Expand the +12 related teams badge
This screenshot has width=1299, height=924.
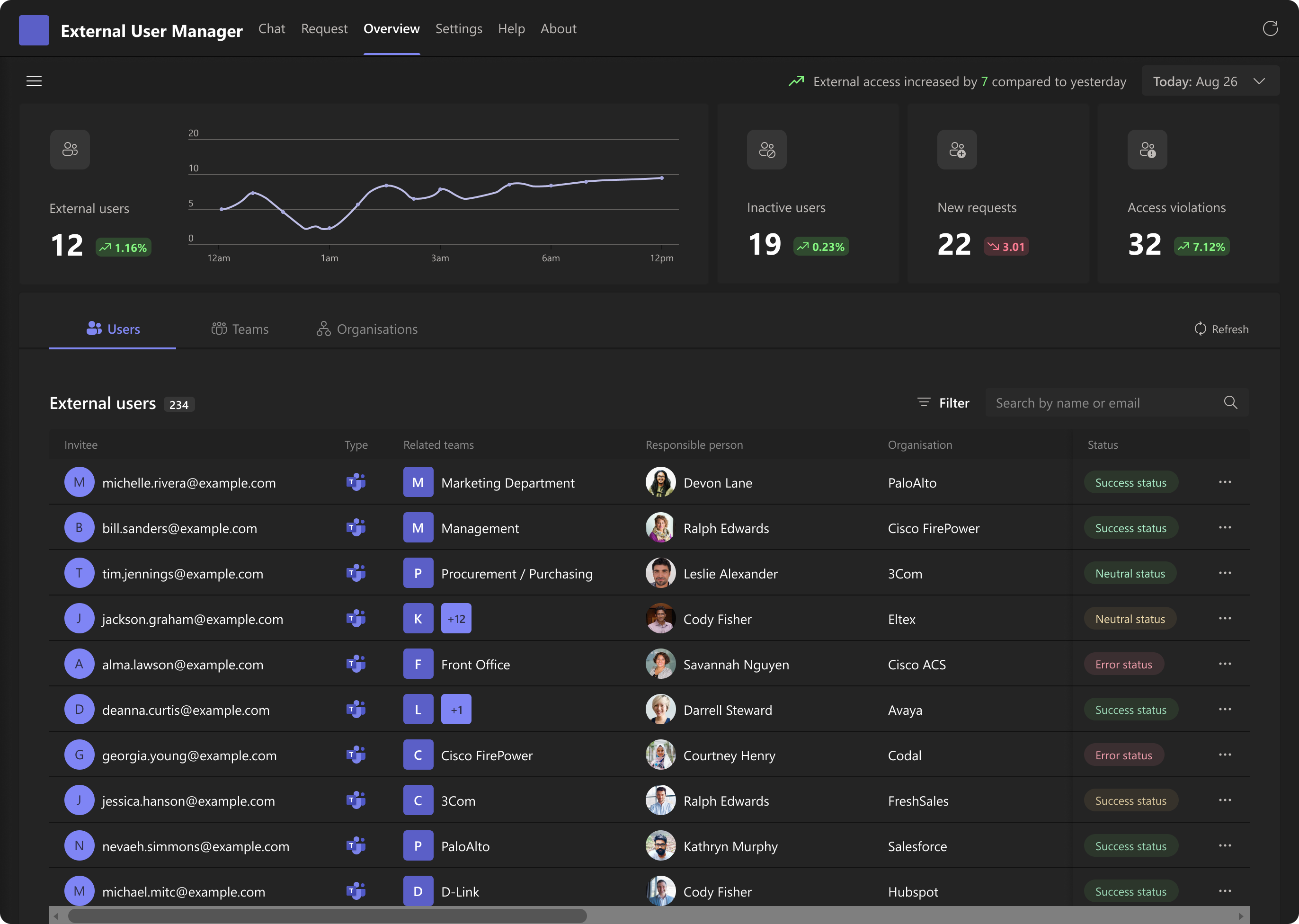tap(456, 619)
